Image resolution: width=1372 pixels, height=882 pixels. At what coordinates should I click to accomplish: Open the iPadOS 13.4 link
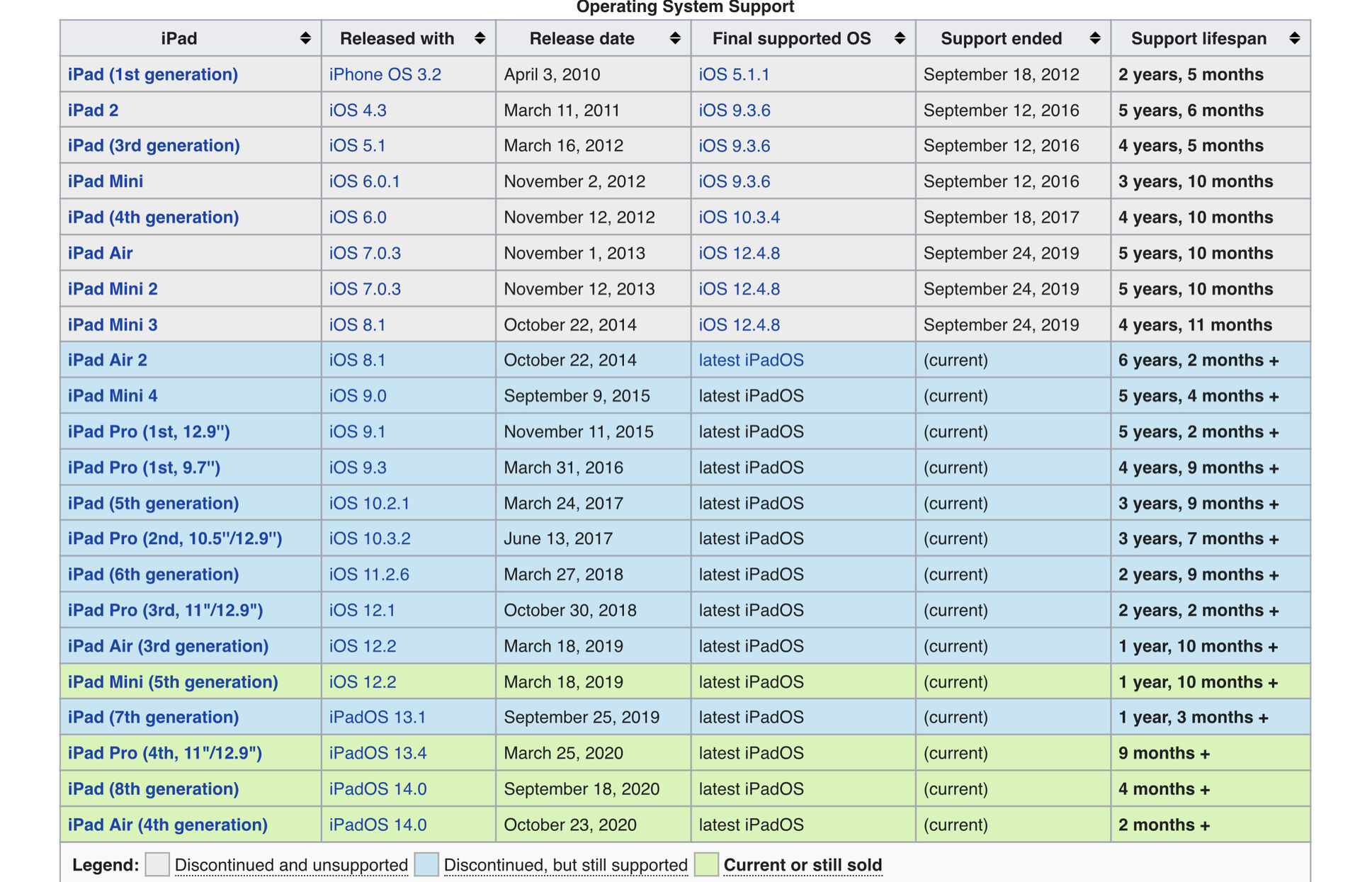[x=378, y=753]
